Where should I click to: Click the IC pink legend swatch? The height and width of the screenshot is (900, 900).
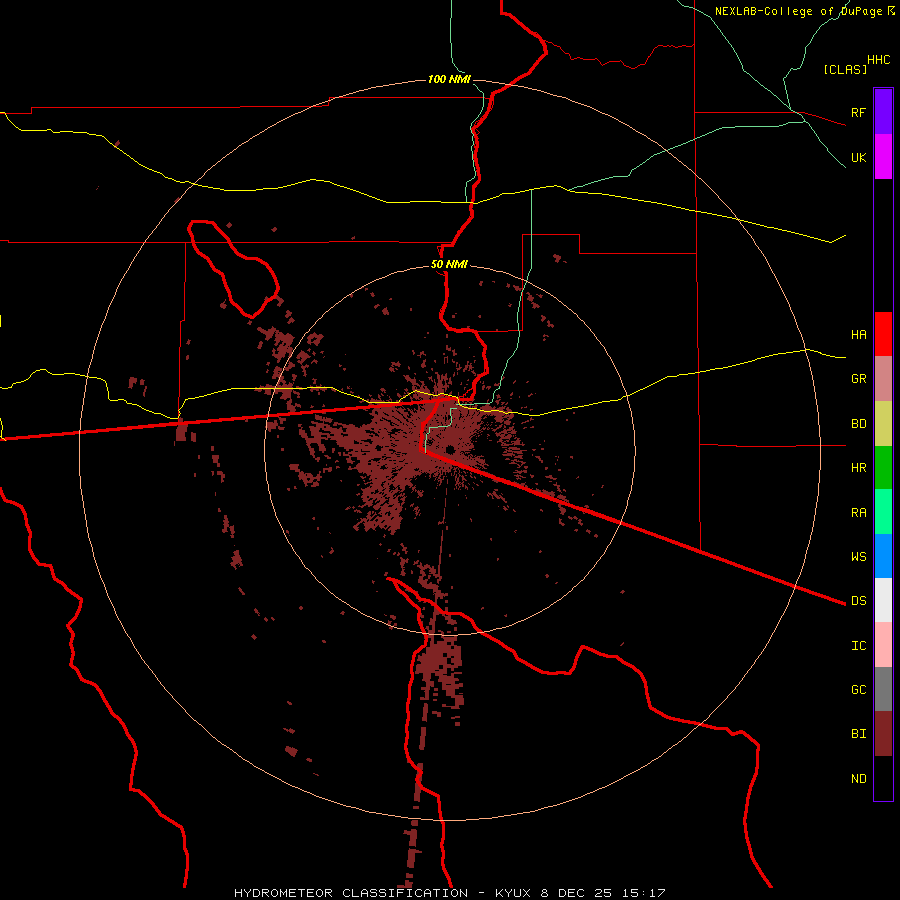pos(883,645)
